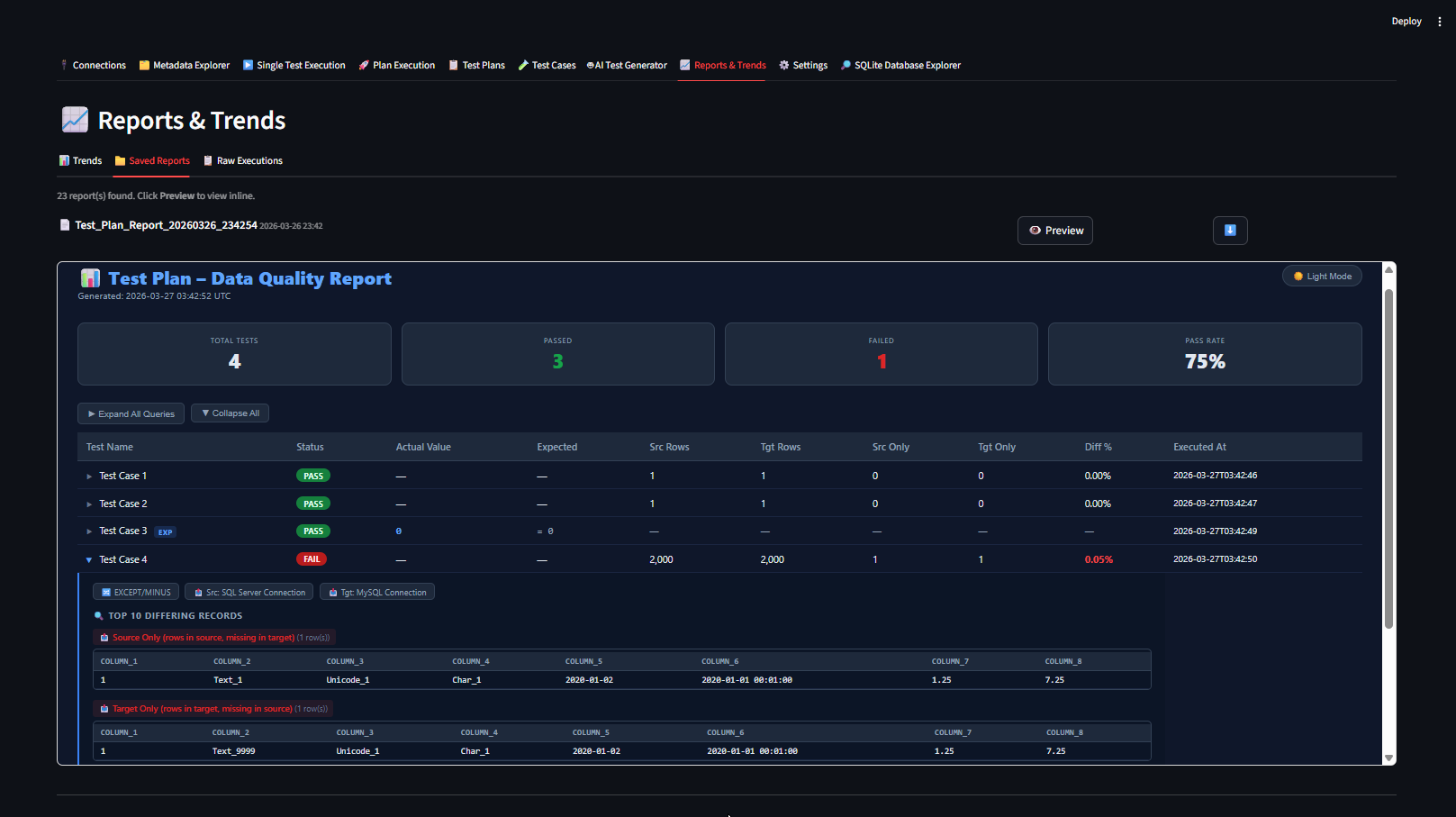Click the Passed count card
Screen dimensions: 1456x817
tap(558, 354)
